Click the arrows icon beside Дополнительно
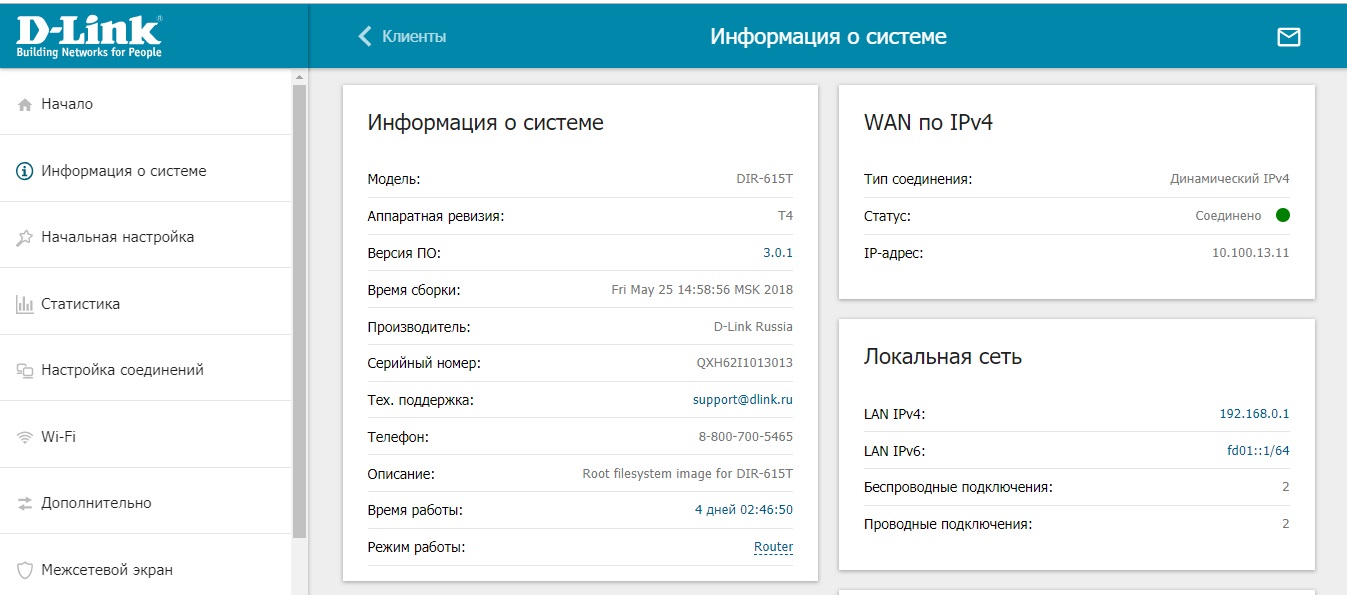Screen dimensions: 1347x595 click(25, 504)
